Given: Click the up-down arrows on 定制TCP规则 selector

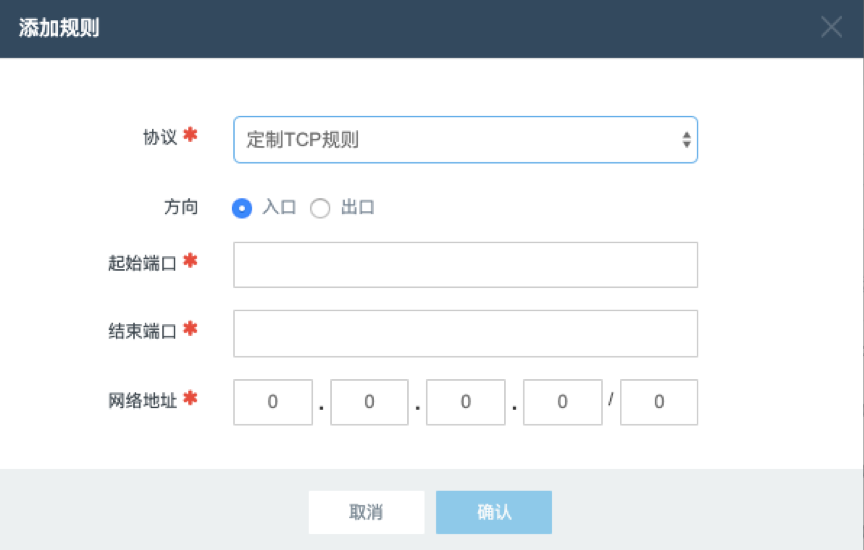Looking at the screenshot, I should pyautogui.click(x=686, y=139).
